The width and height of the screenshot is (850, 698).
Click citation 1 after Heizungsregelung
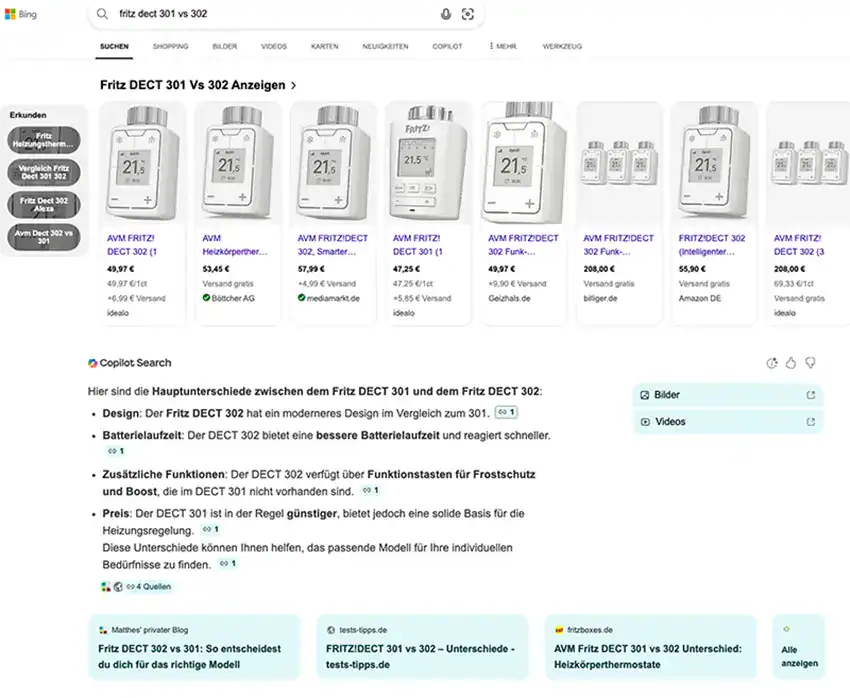point(210,529)
